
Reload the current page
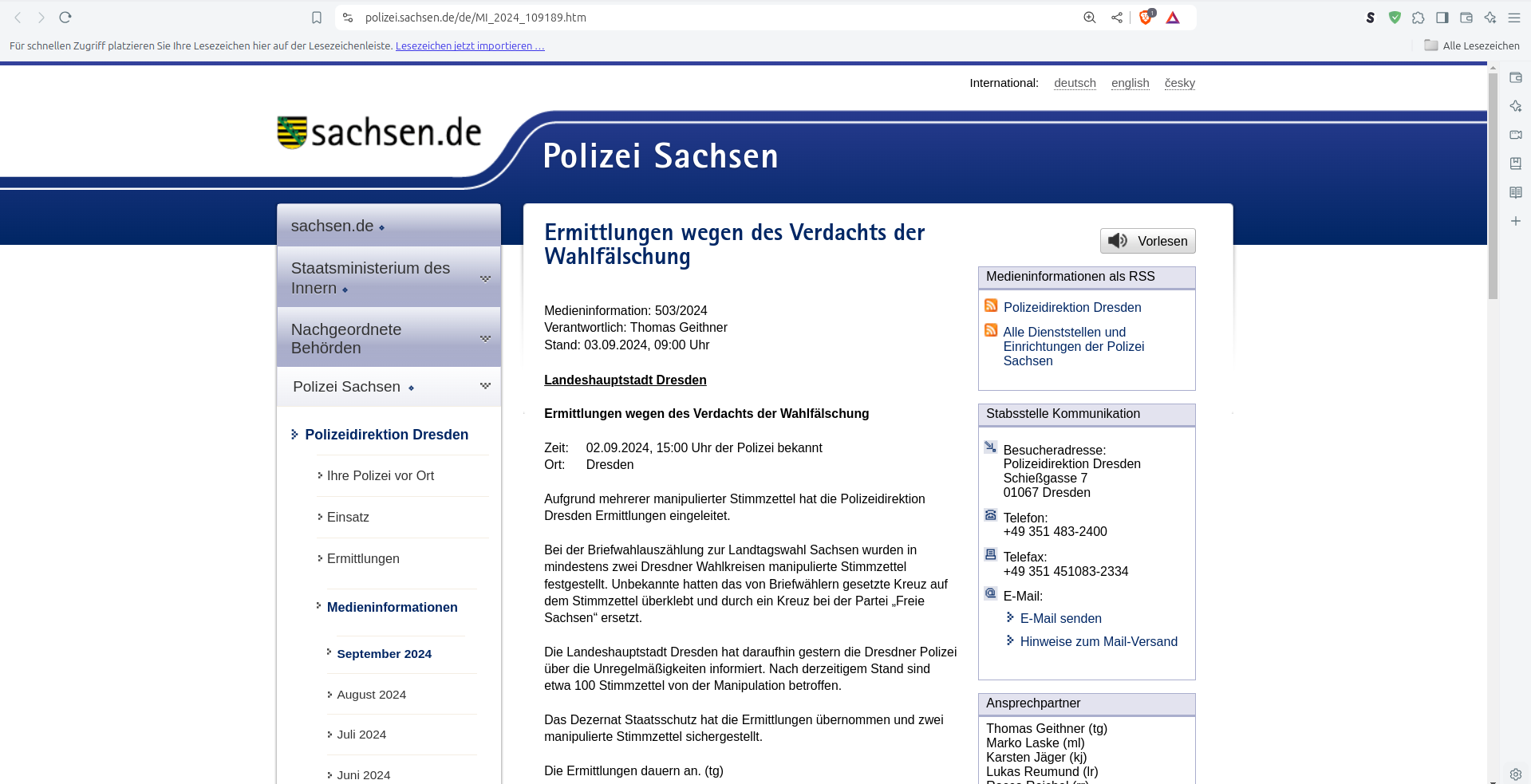pyautogui.click(x=65, y=18)
